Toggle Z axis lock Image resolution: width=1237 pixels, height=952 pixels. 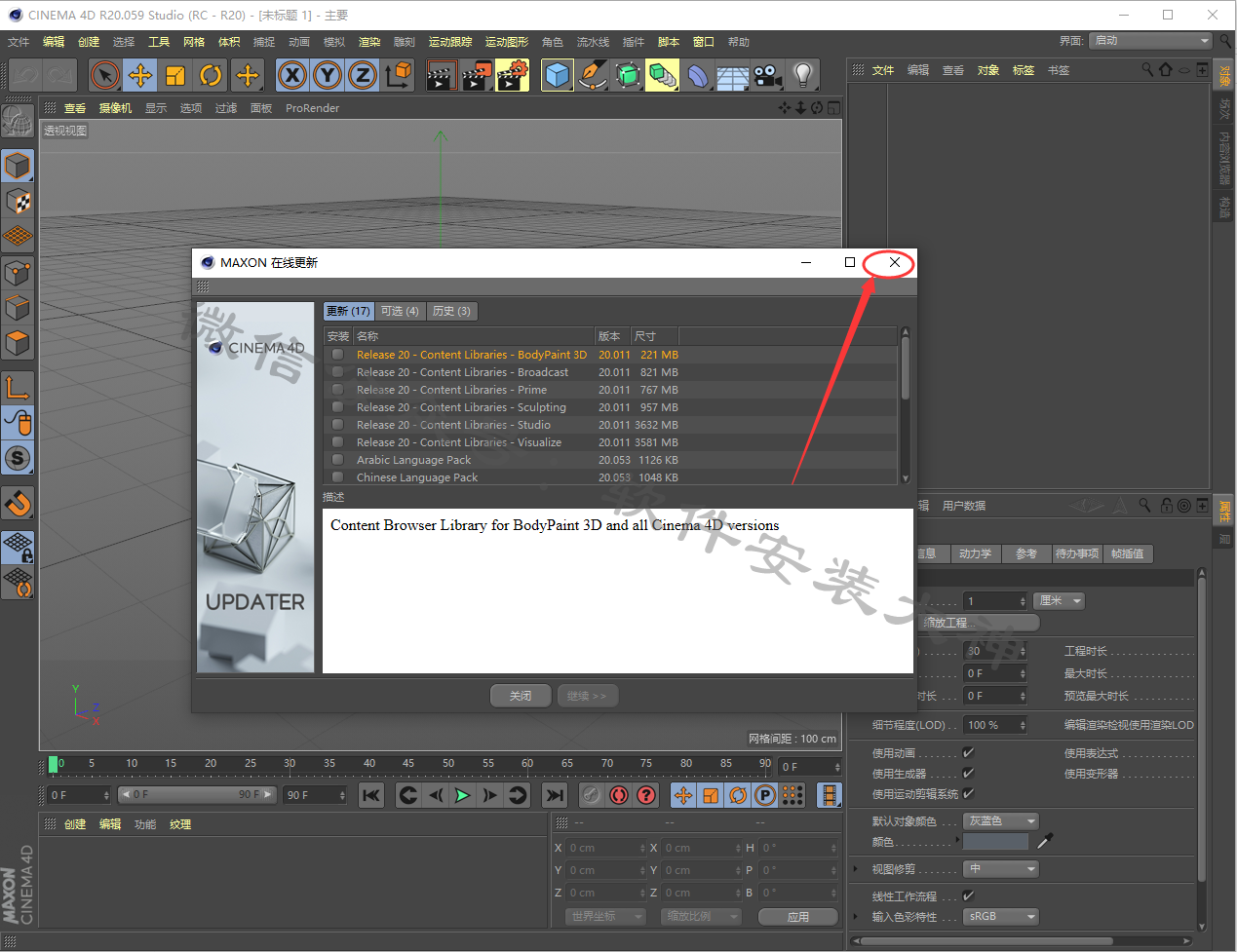(363, 75)
